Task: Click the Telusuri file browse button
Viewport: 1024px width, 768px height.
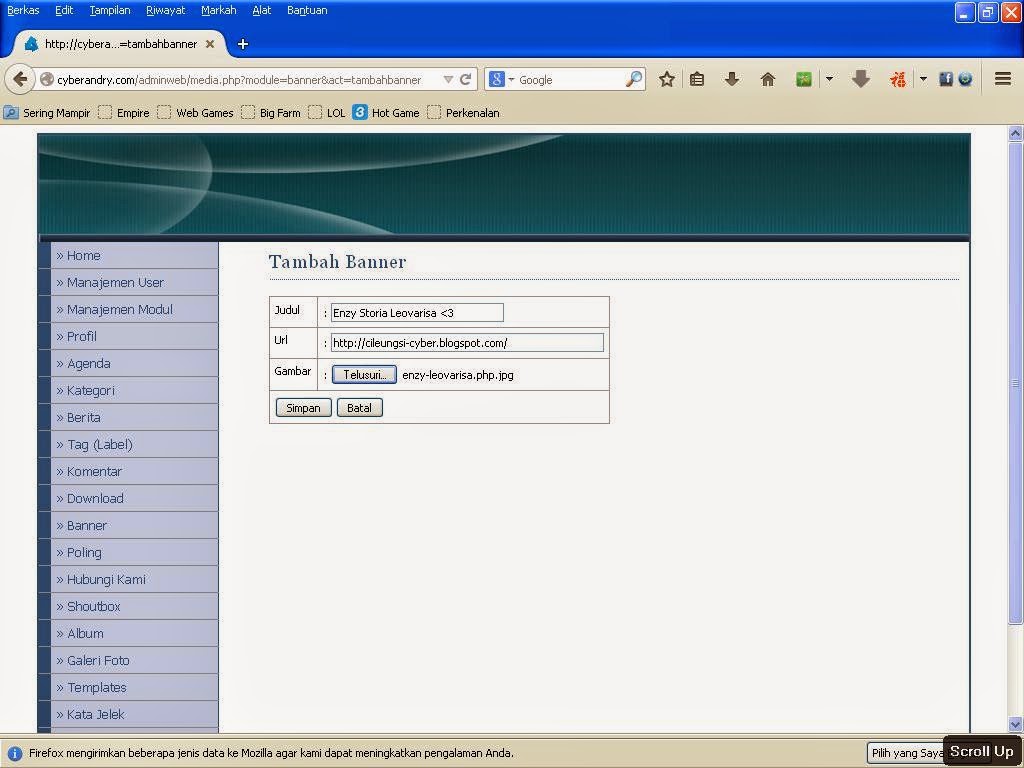Action: pyautogui.click(x=364, y=374)
